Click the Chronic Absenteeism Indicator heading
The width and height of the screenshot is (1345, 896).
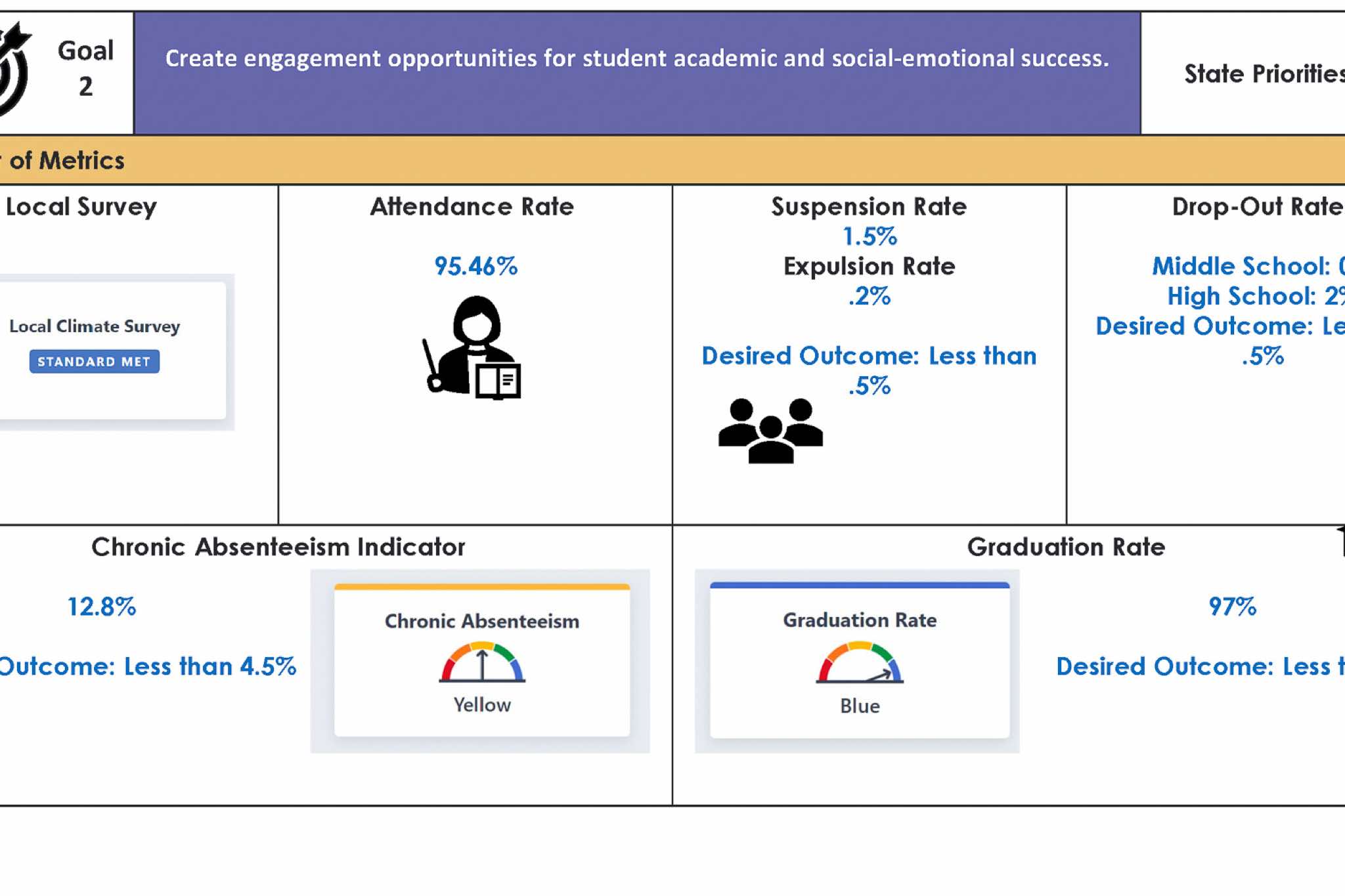[278, 547]
